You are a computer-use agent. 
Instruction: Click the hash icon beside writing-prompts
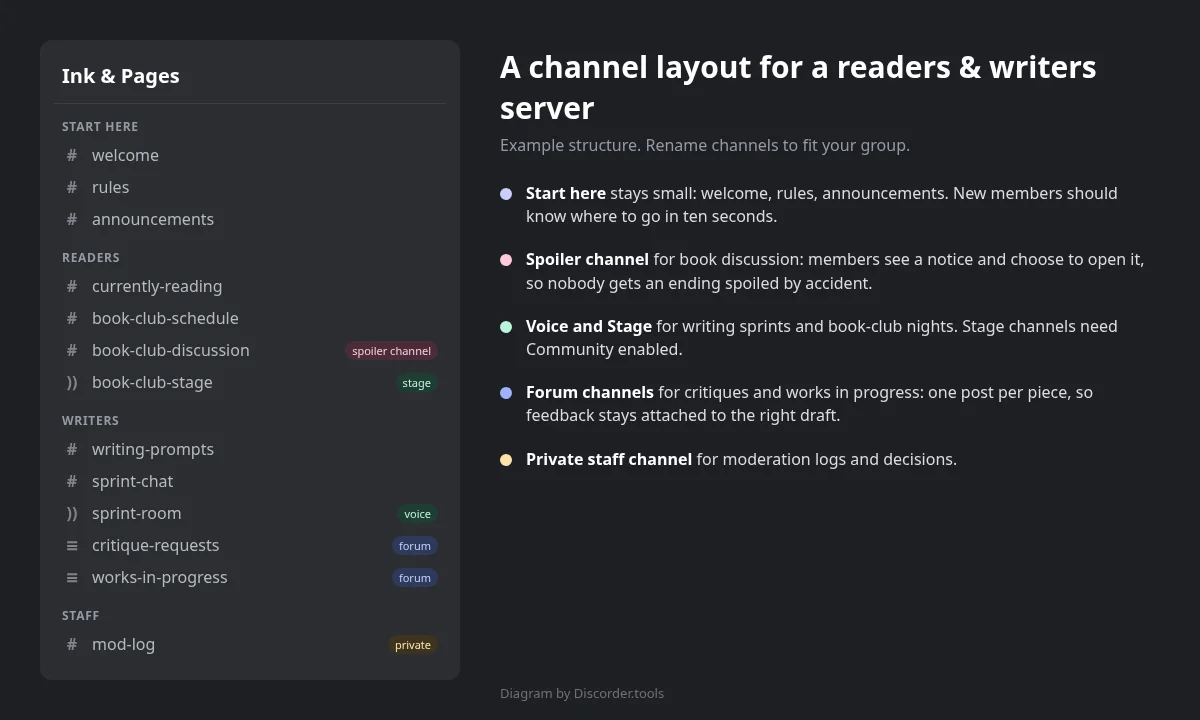click(x=72, y=449)
